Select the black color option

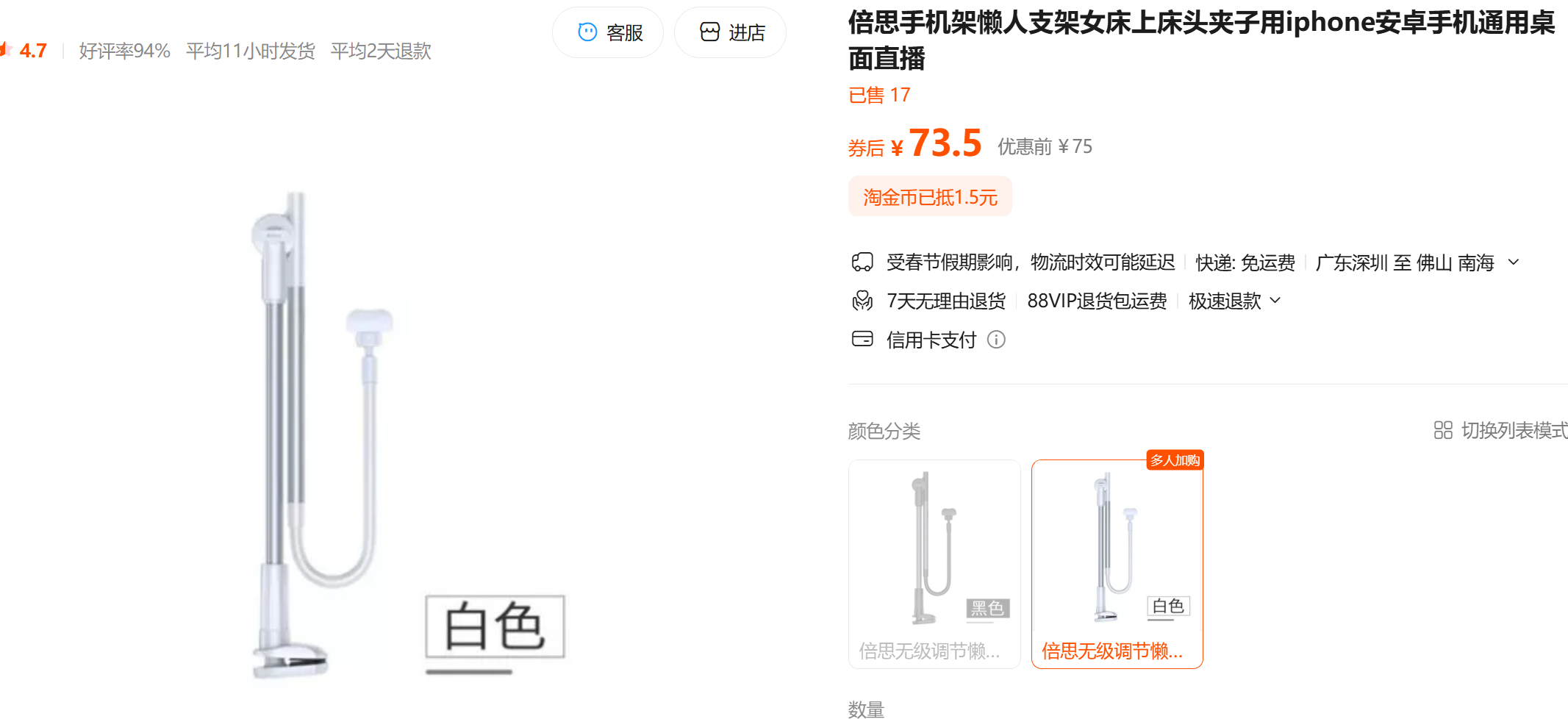tap(934, 564)
